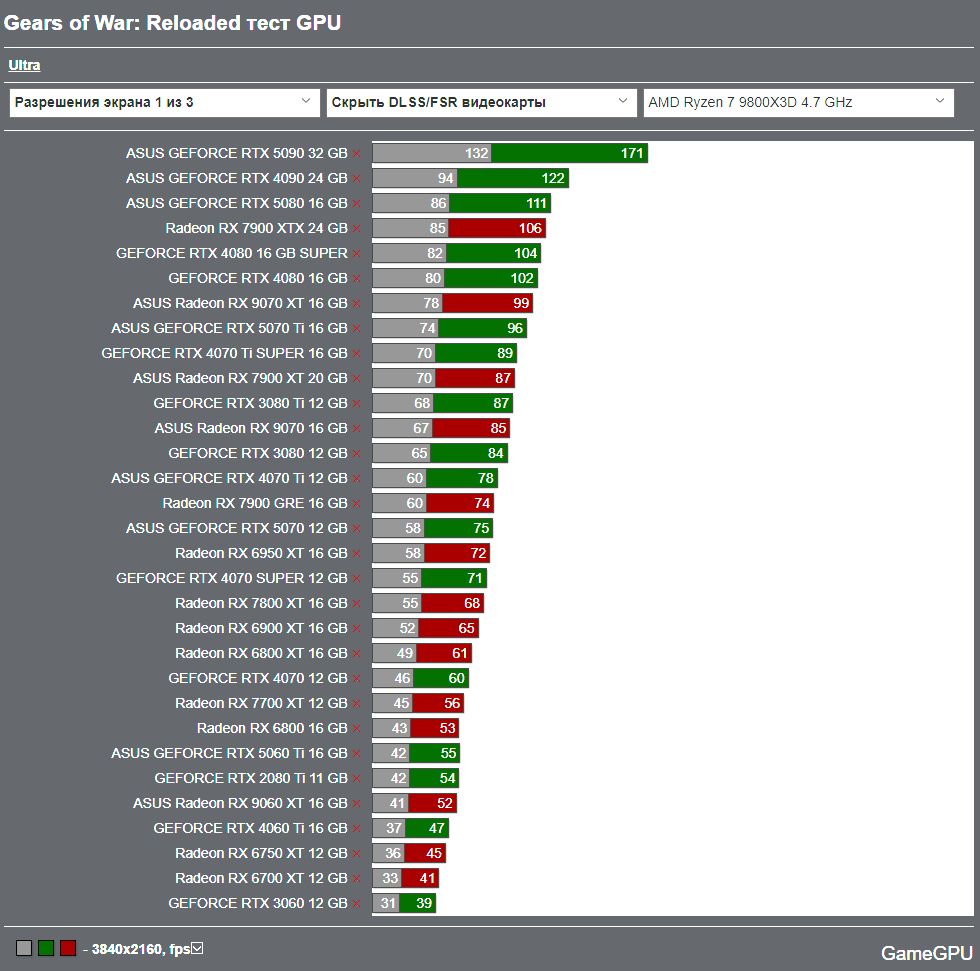Click the GEFORCE RTX 3060 12 GB label

(258, 903)
